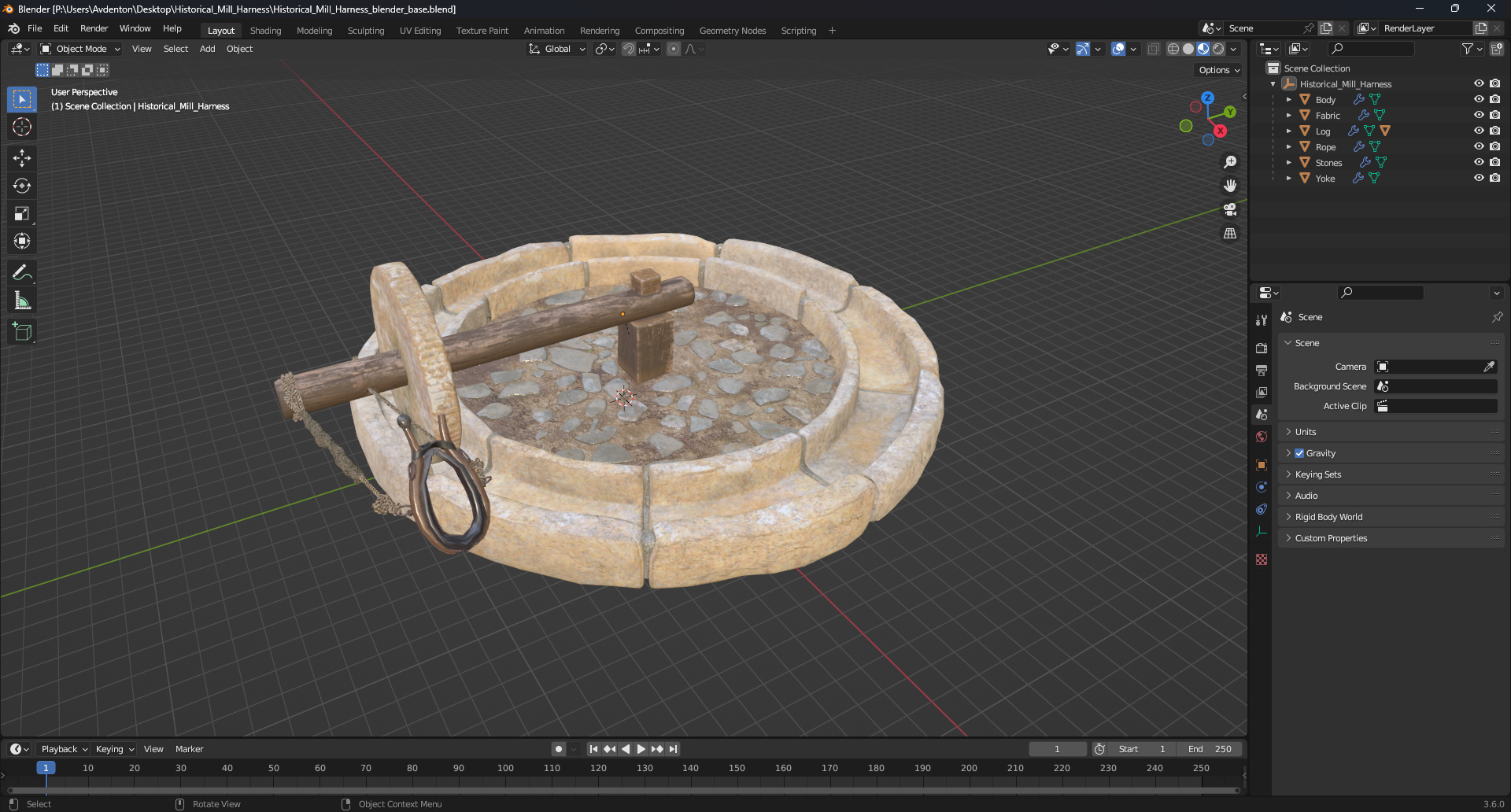Open the Physics properties tab

tap(1262, 487)
